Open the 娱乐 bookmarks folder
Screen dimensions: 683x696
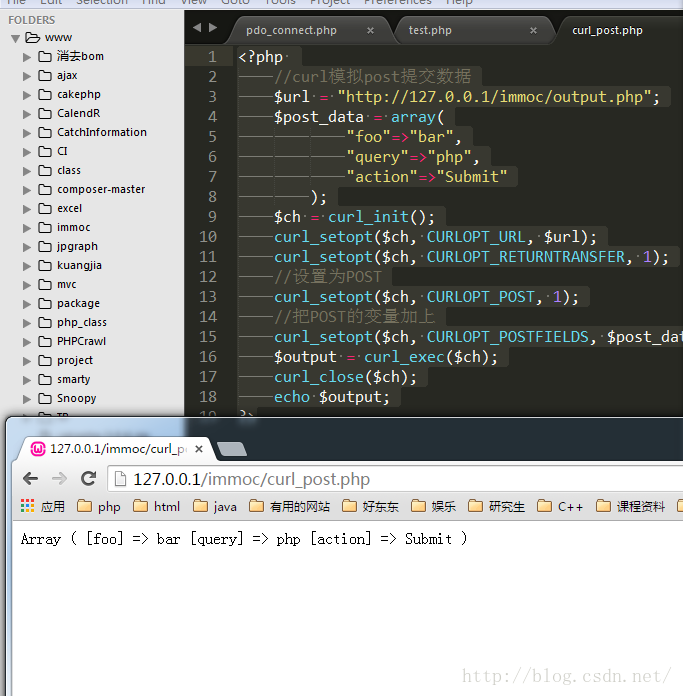pos(434,506)
